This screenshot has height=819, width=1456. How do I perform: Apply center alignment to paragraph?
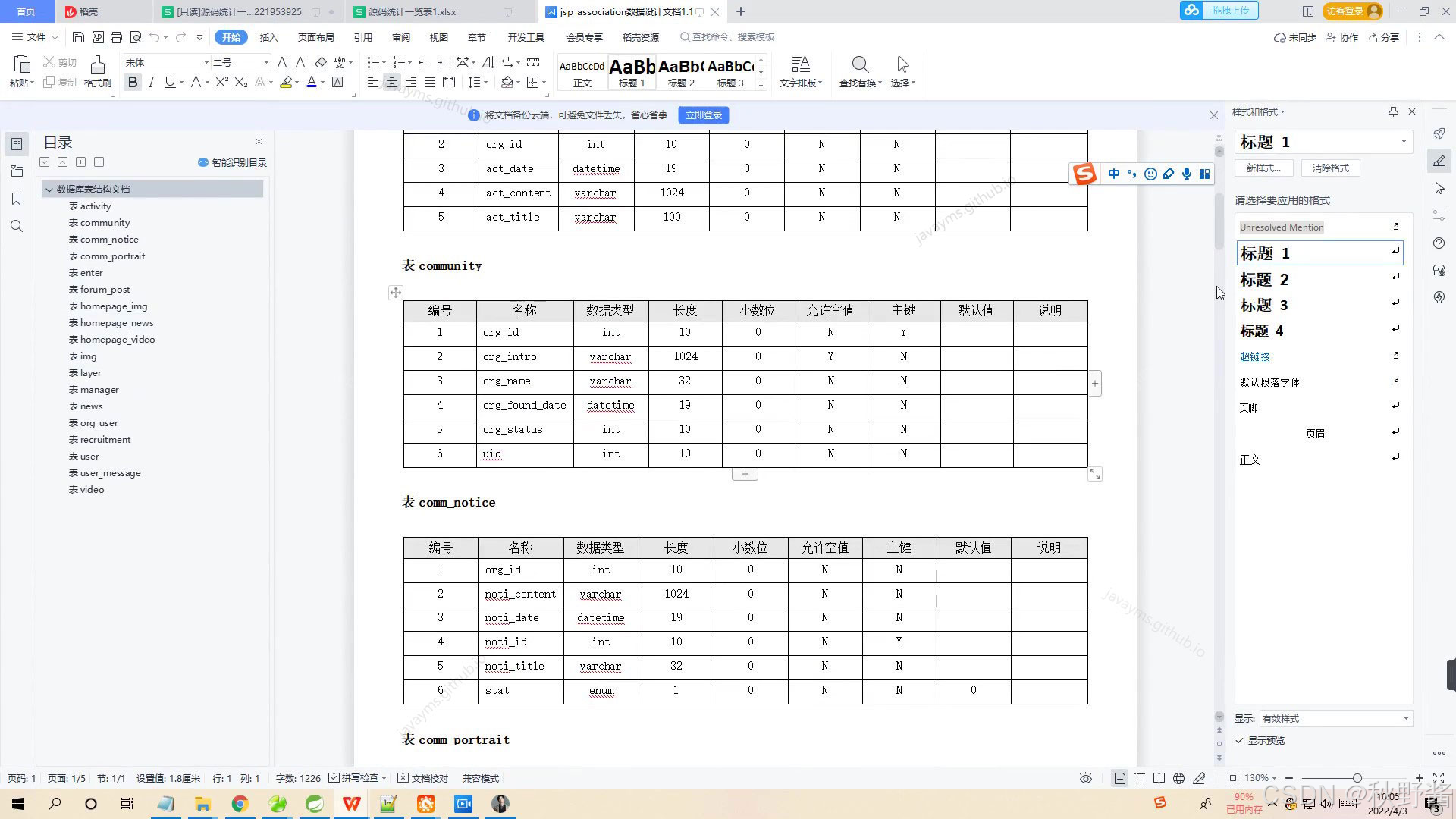[x=391, y=83]
